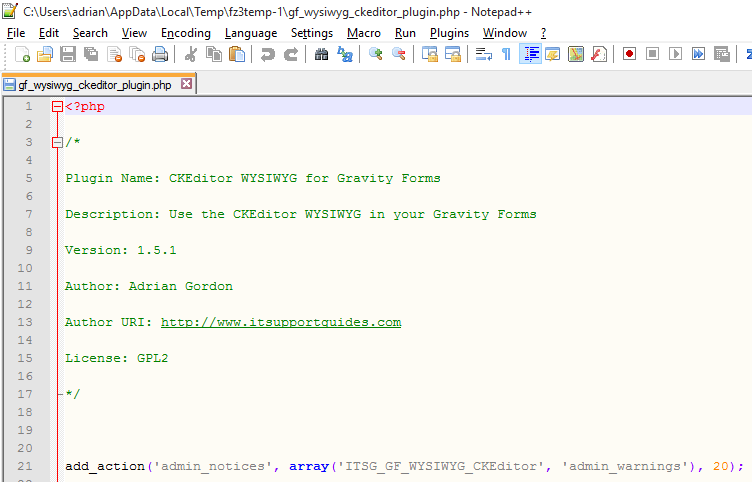This screenshot has height=482, width=752.
Task: Collapse the comment block fold on line 3
Action: click(57, 142)
